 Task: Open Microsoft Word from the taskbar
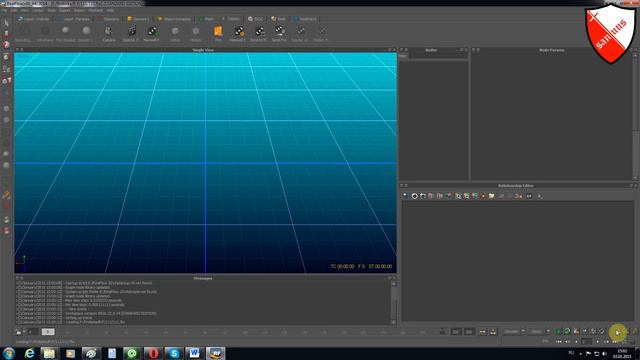194,353
